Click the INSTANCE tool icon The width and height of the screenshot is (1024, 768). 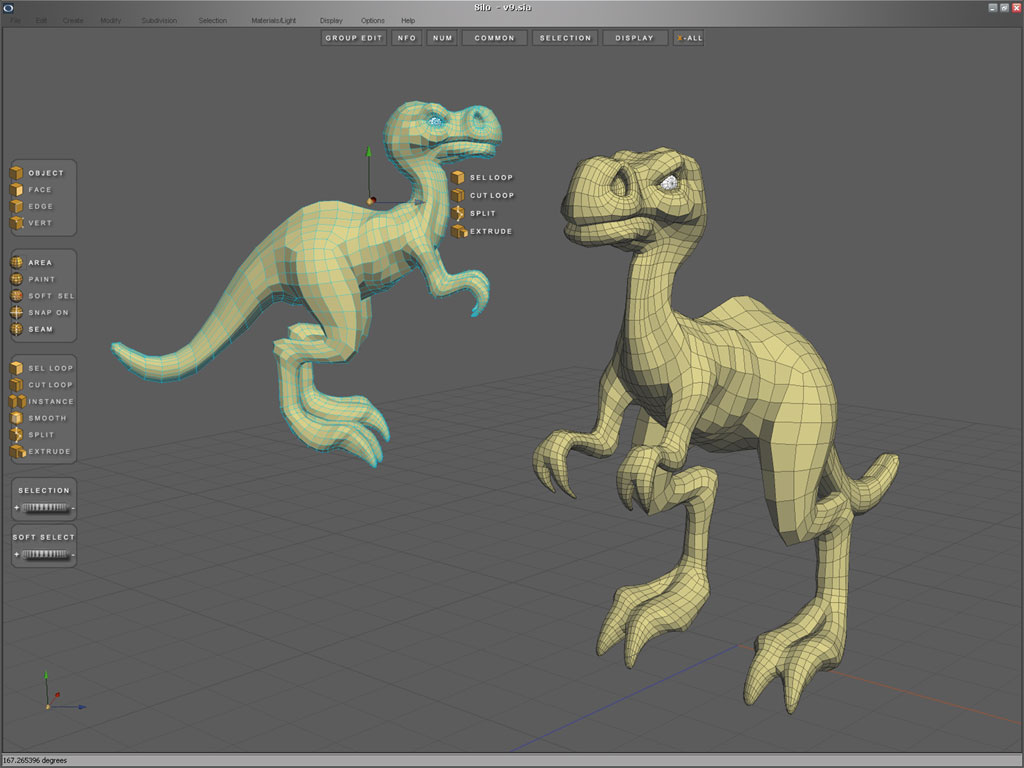click(17, 402)
